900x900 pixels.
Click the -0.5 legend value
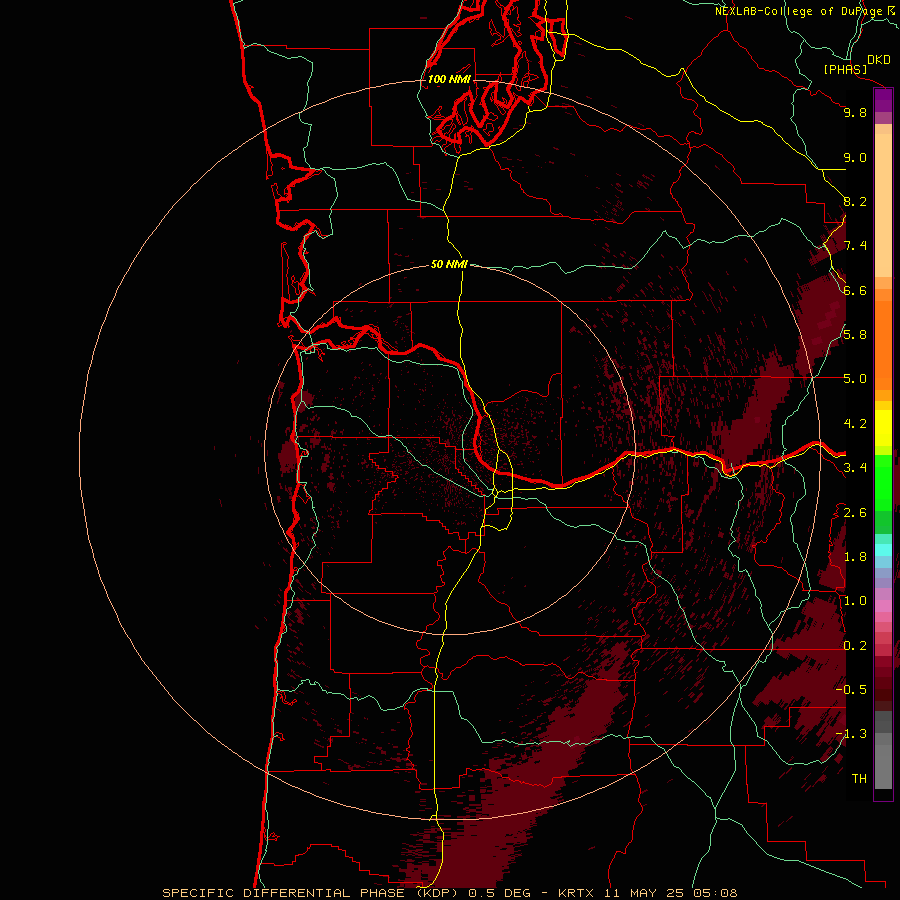pos(851,689)
